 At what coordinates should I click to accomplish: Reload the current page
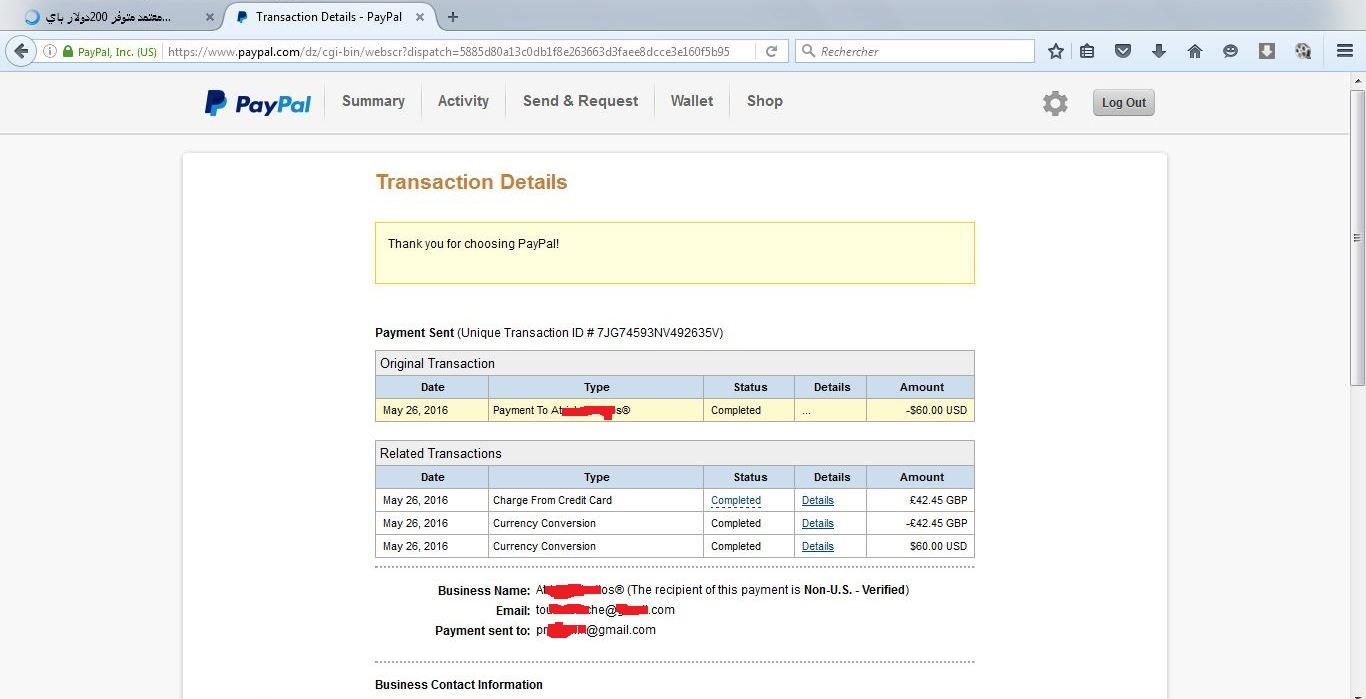771,52
